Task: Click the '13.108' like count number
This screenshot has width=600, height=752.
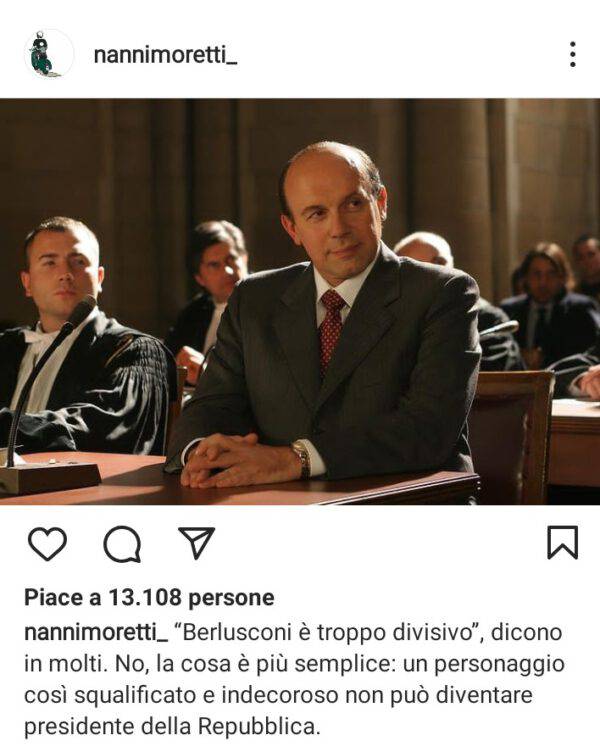Action: tap(144, 598)
